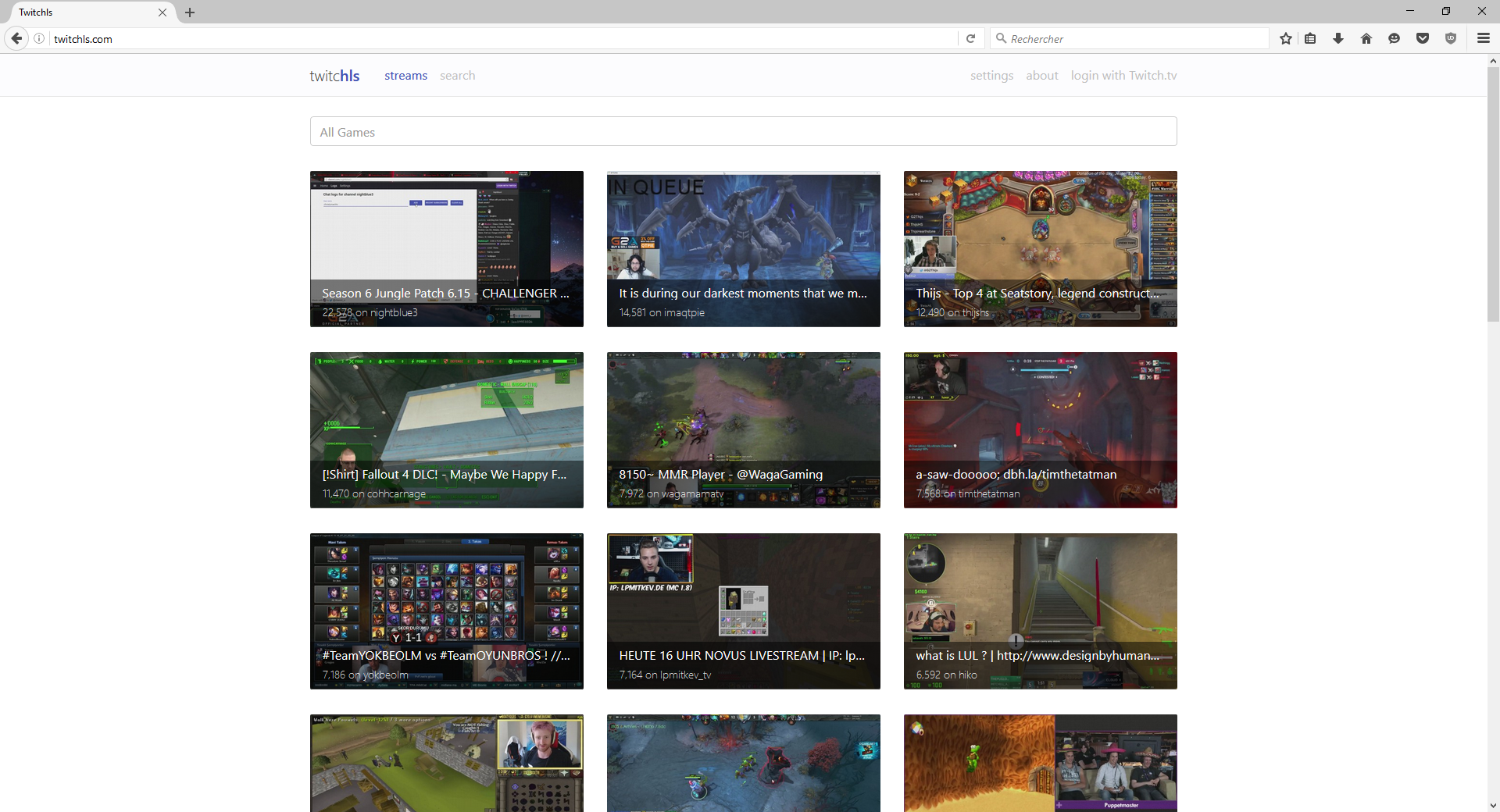This screenshot has height=812, width=1500.
Task: Click '7,186 on yokbeolm' viewer text
Action: 365,675
